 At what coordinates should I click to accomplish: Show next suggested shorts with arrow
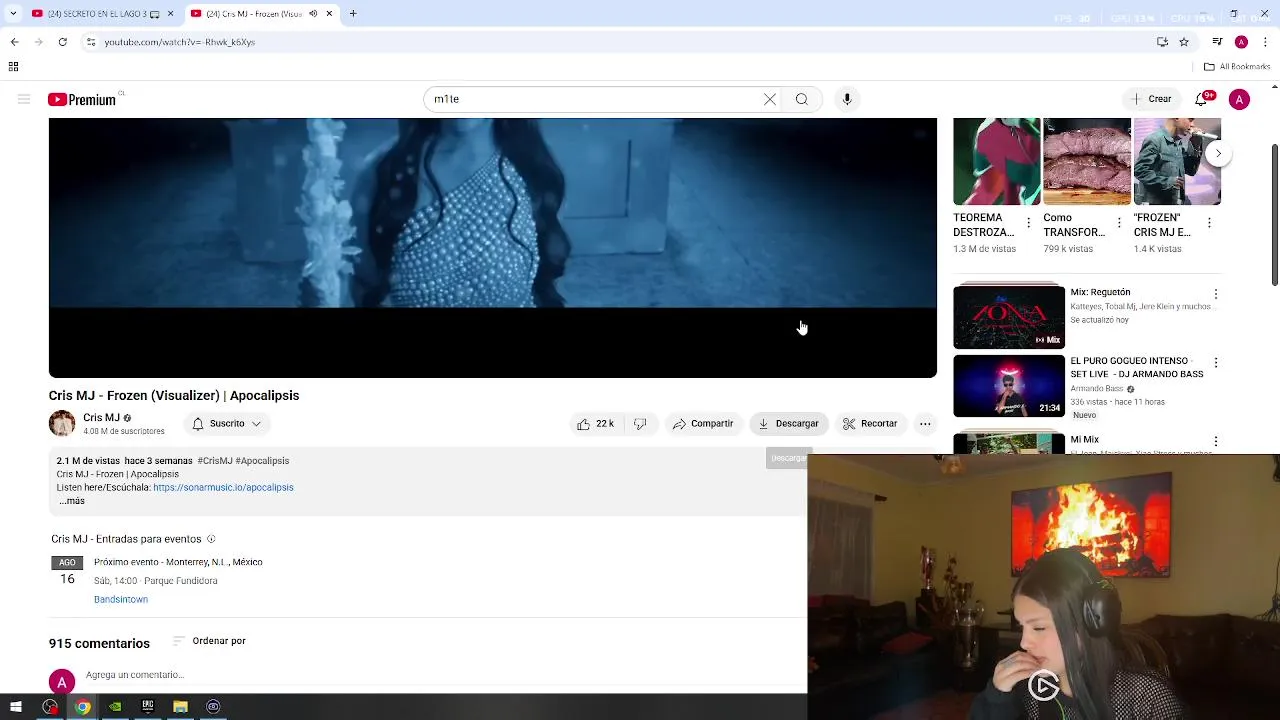(x=1218, y=153)
